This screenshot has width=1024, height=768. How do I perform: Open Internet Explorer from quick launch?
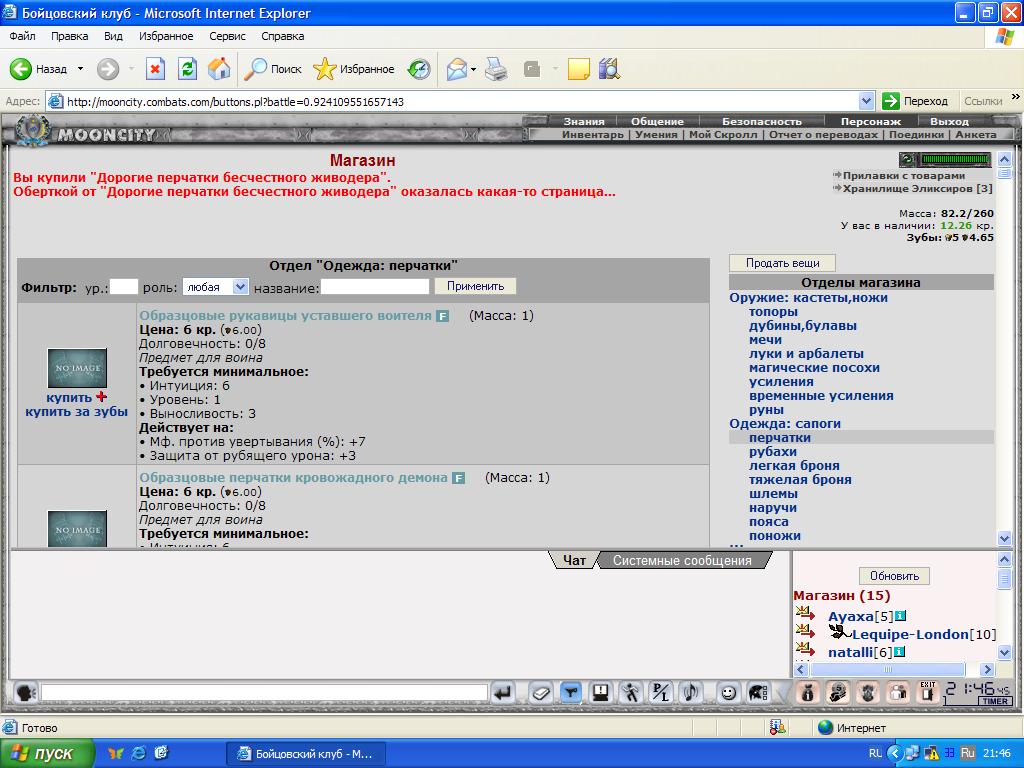tap(138, 753)
